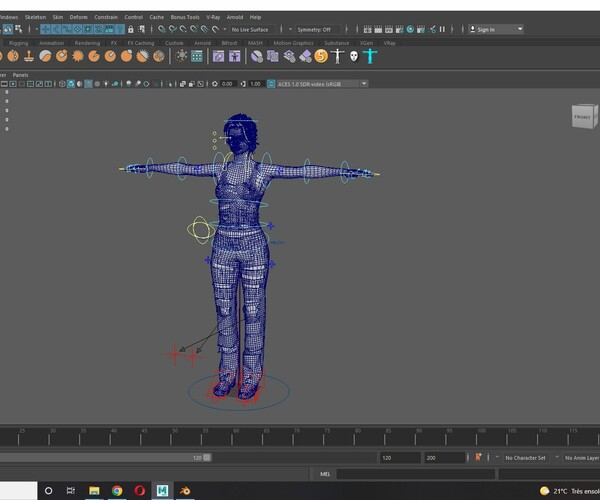Image resolution: width=600 pixels, height=500 pixels.
Task: Switch to the Substance shelf tab
Action: click(337, 43)
